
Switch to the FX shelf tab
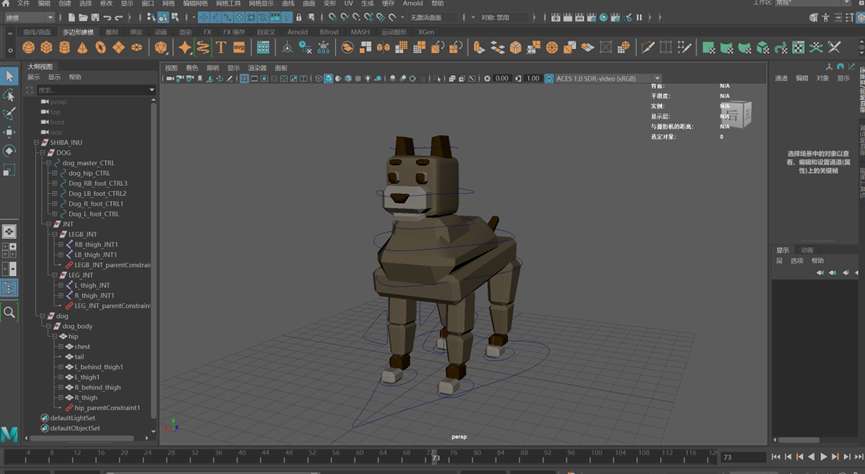[x=207, y=32]
